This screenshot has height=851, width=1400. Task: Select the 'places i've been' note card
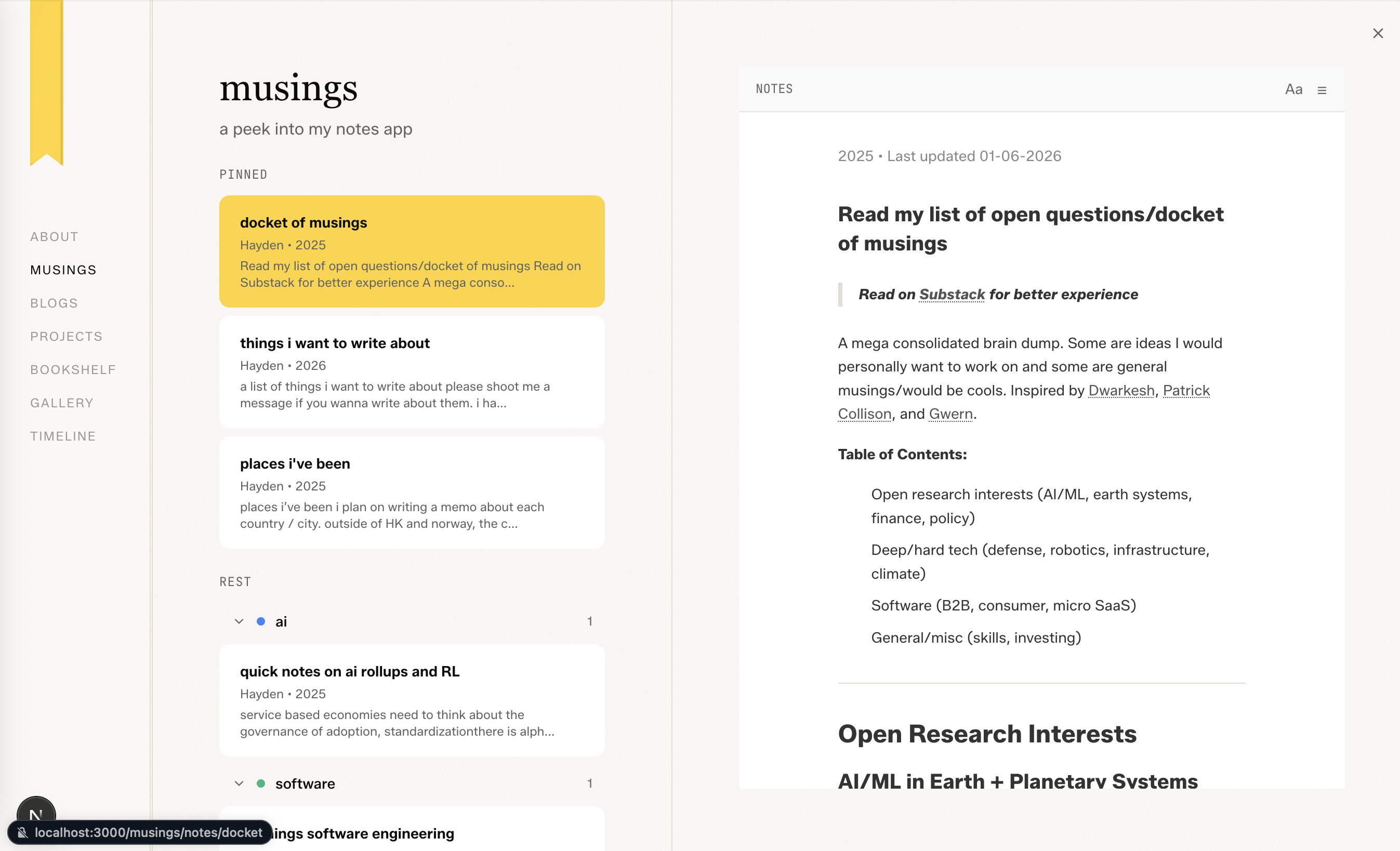click(x=412, y=493)
